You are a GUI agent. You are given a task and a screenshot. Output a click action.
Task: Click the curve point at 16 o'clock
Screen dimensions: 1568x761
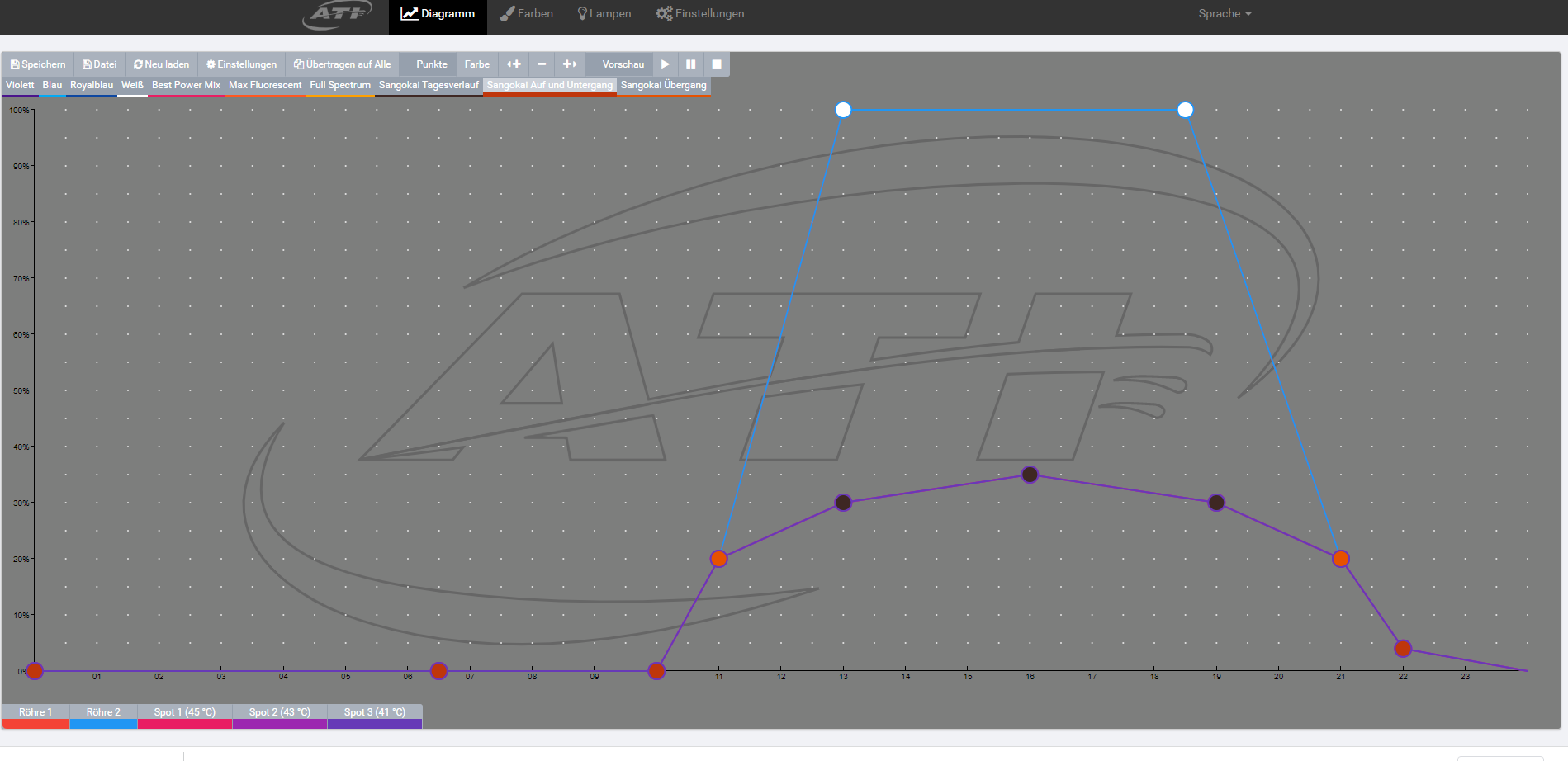pyautogui.click(x=1030, y=475)
